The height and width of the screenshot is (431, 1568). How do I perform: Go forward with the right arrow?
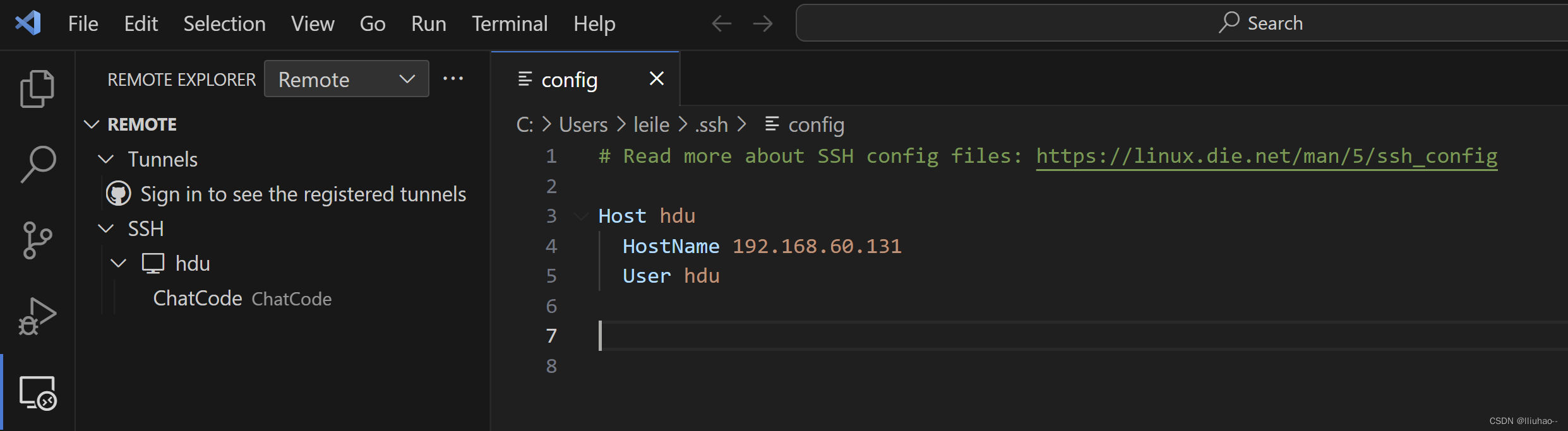(x=763, y=24)
